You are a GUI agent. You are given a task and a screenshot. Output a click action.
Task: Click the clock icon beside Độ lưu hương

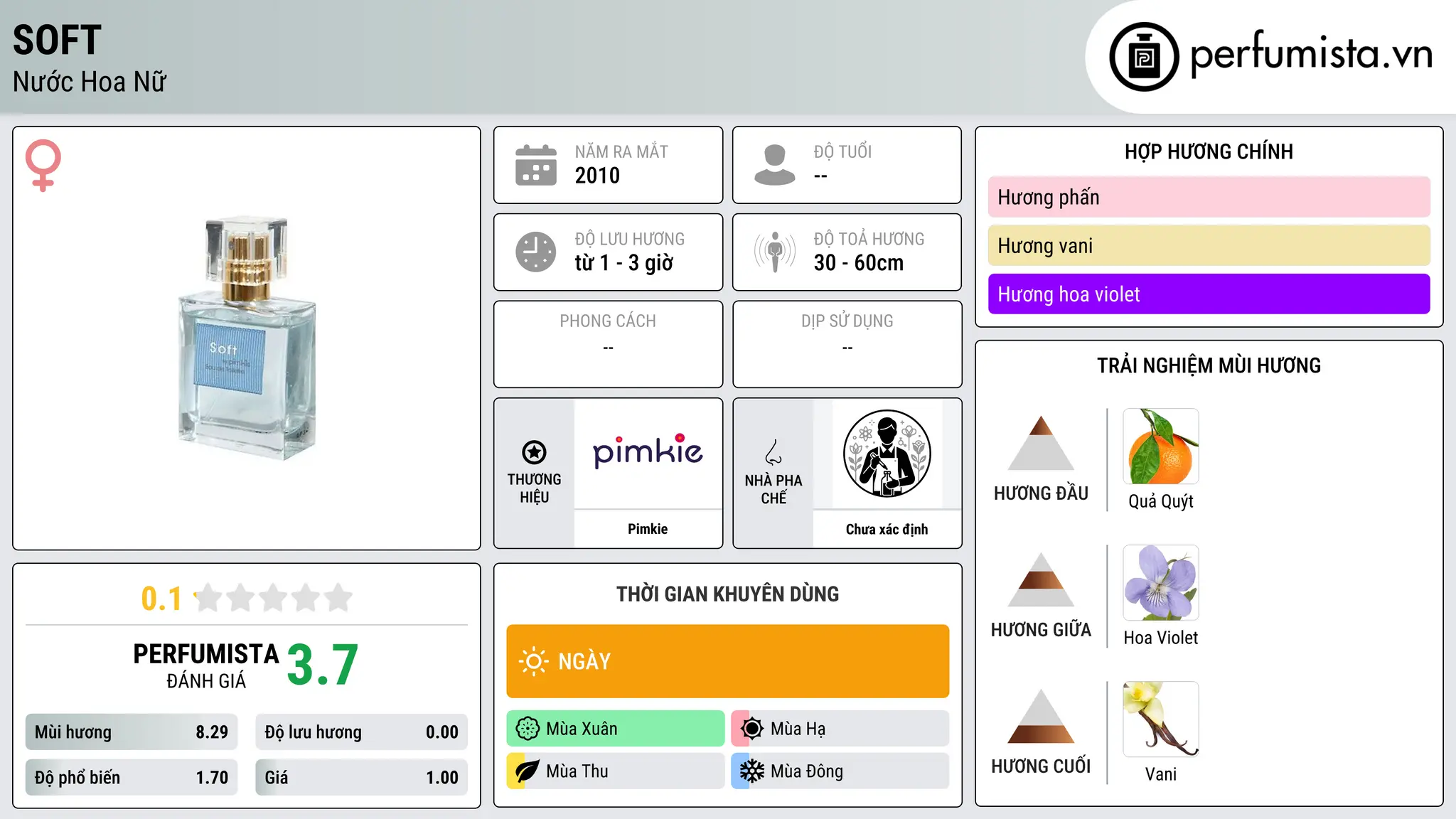(536, 252)
